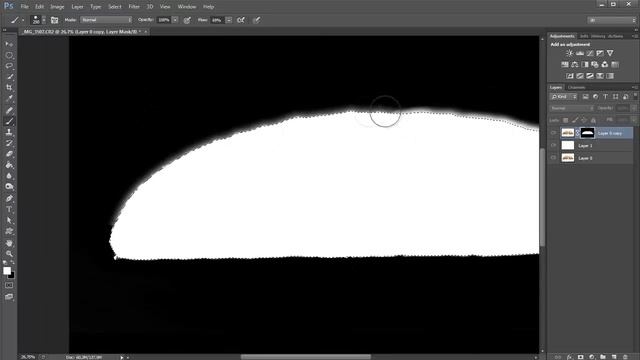The height and width of the screenshot is (360, 640).
Task: Select the Elliptical Marquee tool
Action: coord(9,55)
